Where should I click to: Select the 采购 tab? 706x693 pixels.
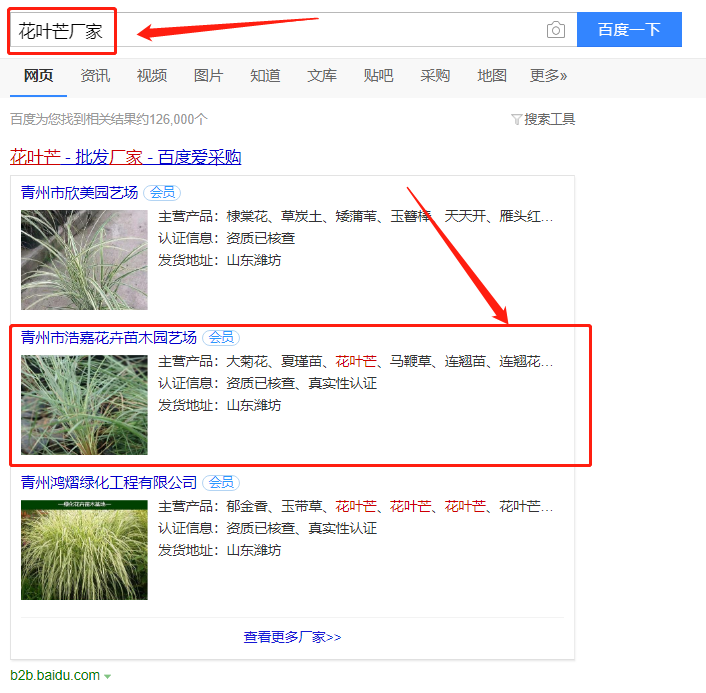(x=435, y=76)
